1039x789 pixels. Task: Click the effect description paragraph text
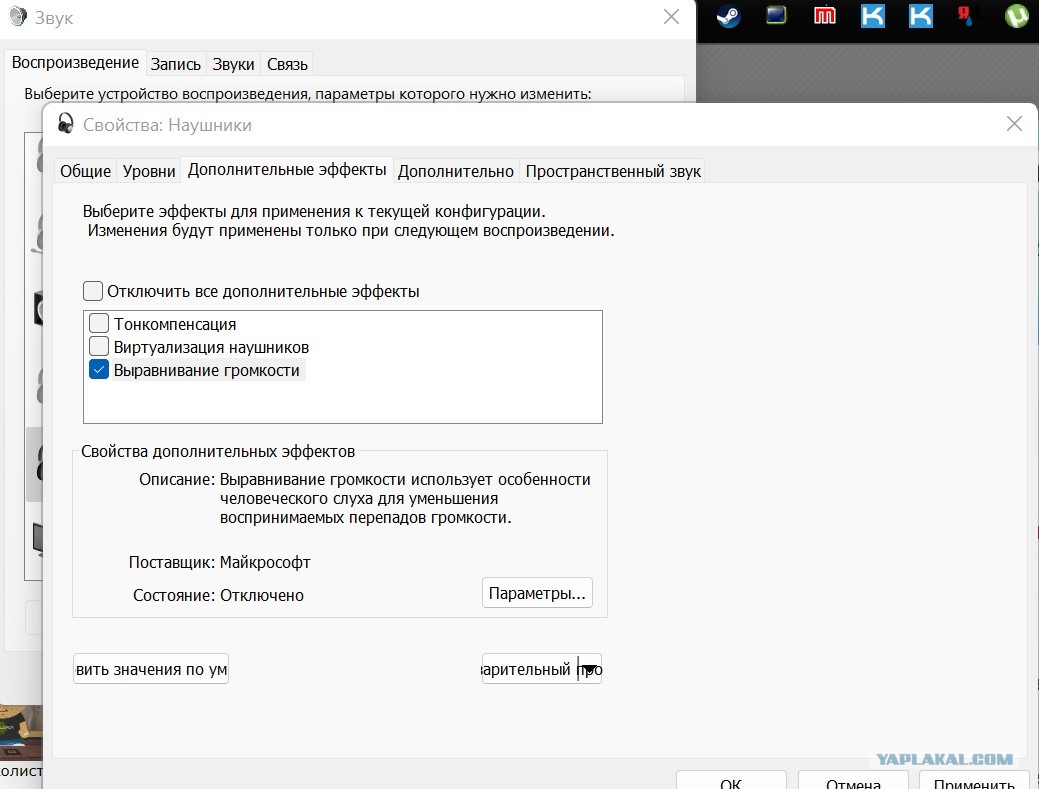(x=405, y=498)
